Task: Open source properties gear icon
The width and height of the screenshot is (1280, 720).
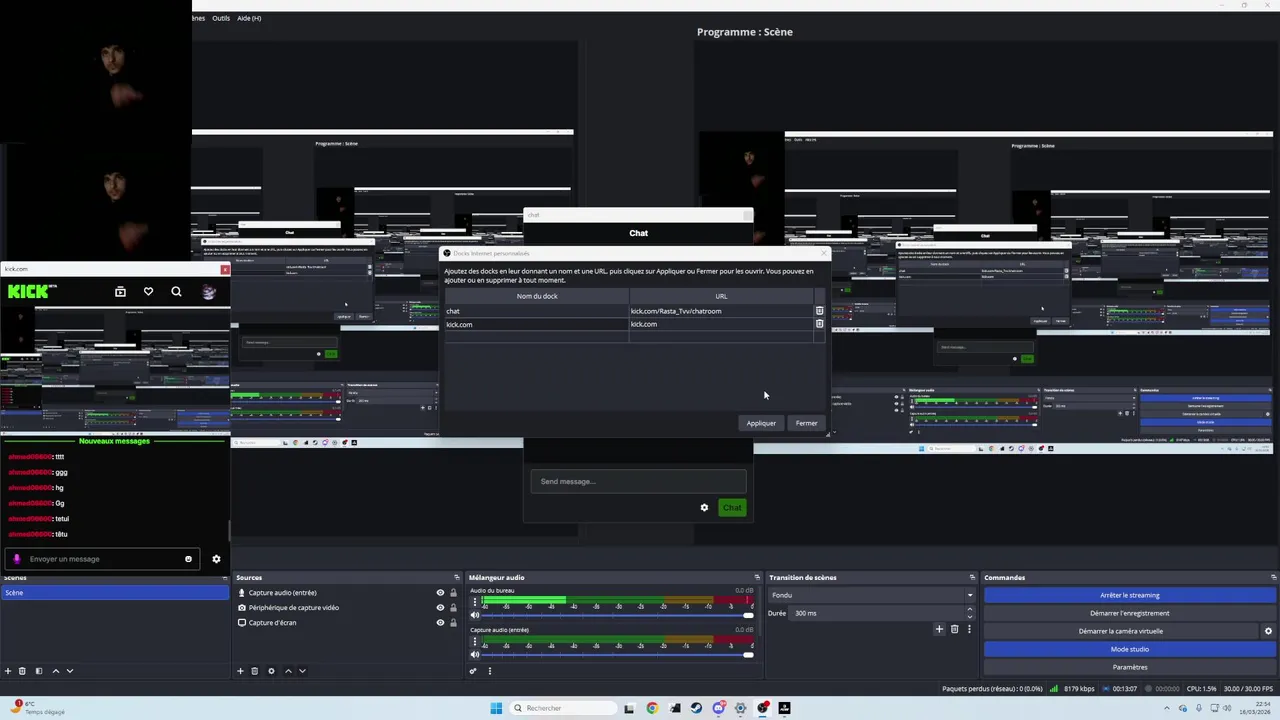Action: [271, 671]
